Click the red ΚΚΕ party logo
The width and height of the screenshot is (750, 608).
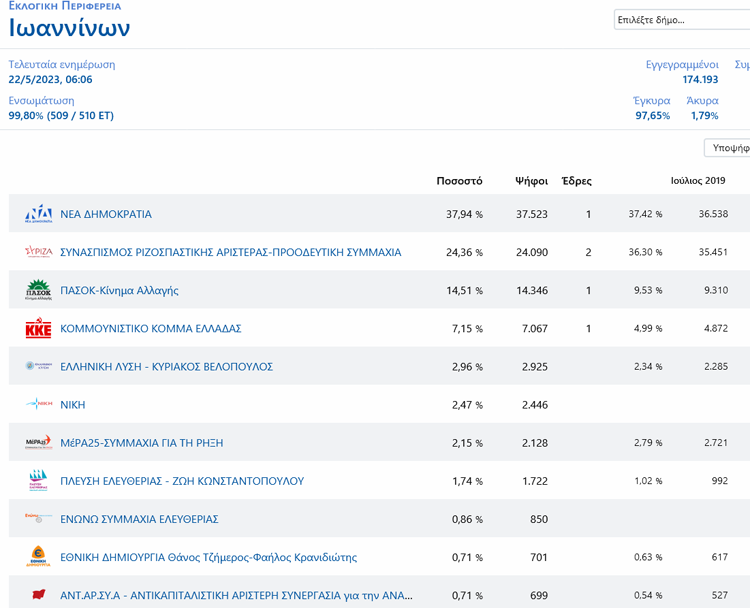38,329
